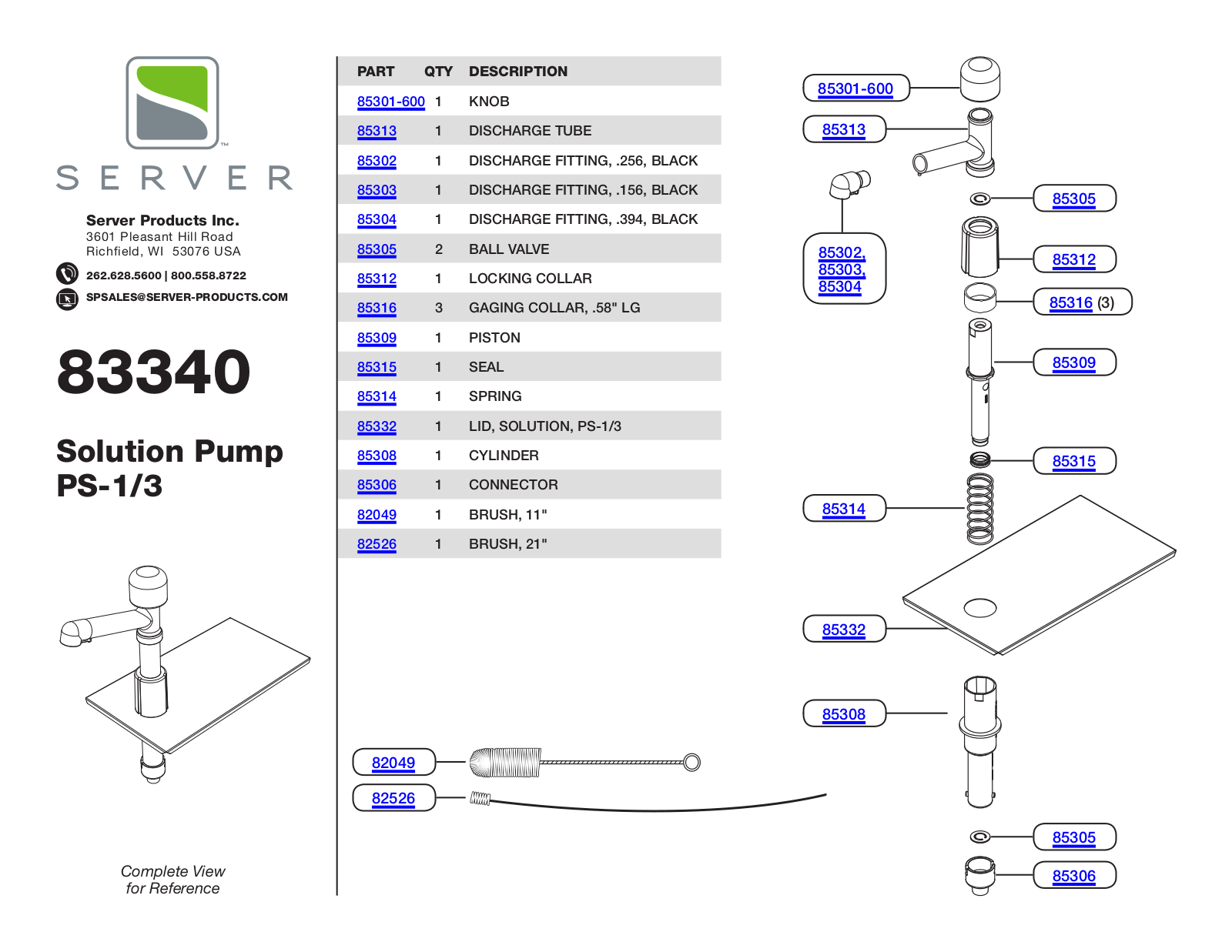Image resolution: width=1232 pixels, height=952 pixels.
Task: Follow the 85332 Lid table link
Action: pyautogui.click(x=377, y=426)
